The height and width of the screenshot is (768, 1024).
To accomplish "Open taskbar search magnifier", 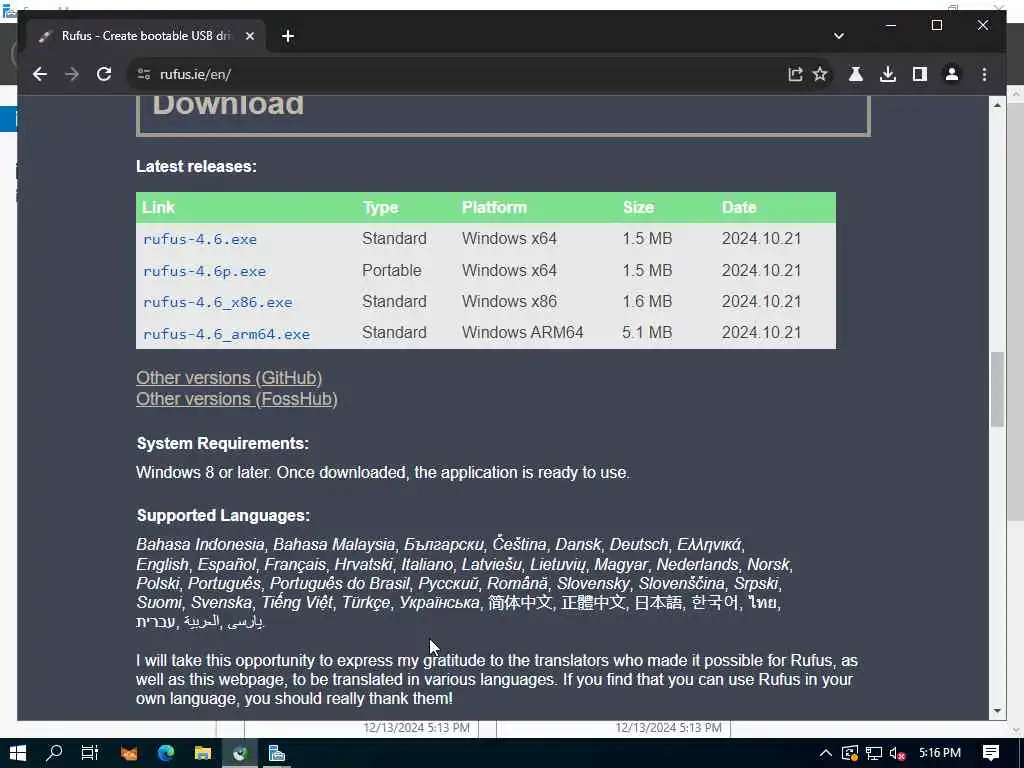I will point(54,753).
